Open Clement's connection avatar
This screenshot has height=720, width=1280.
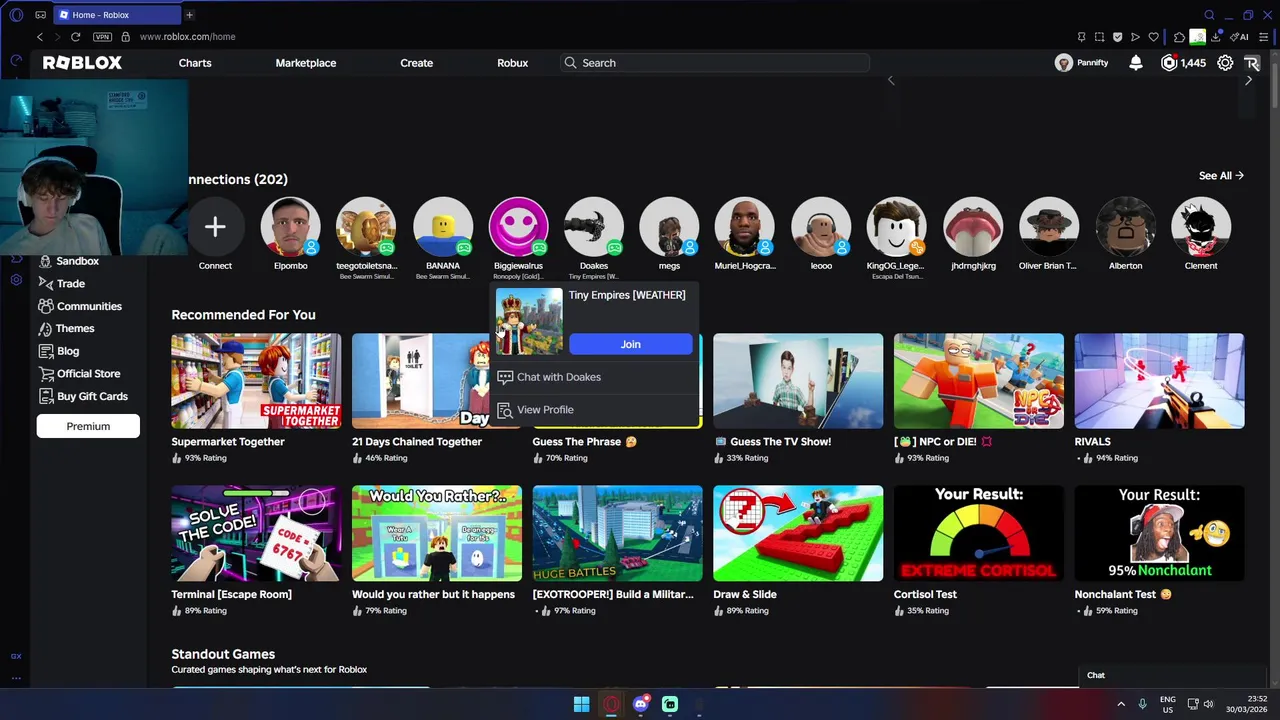click(x=1201, y=227)
